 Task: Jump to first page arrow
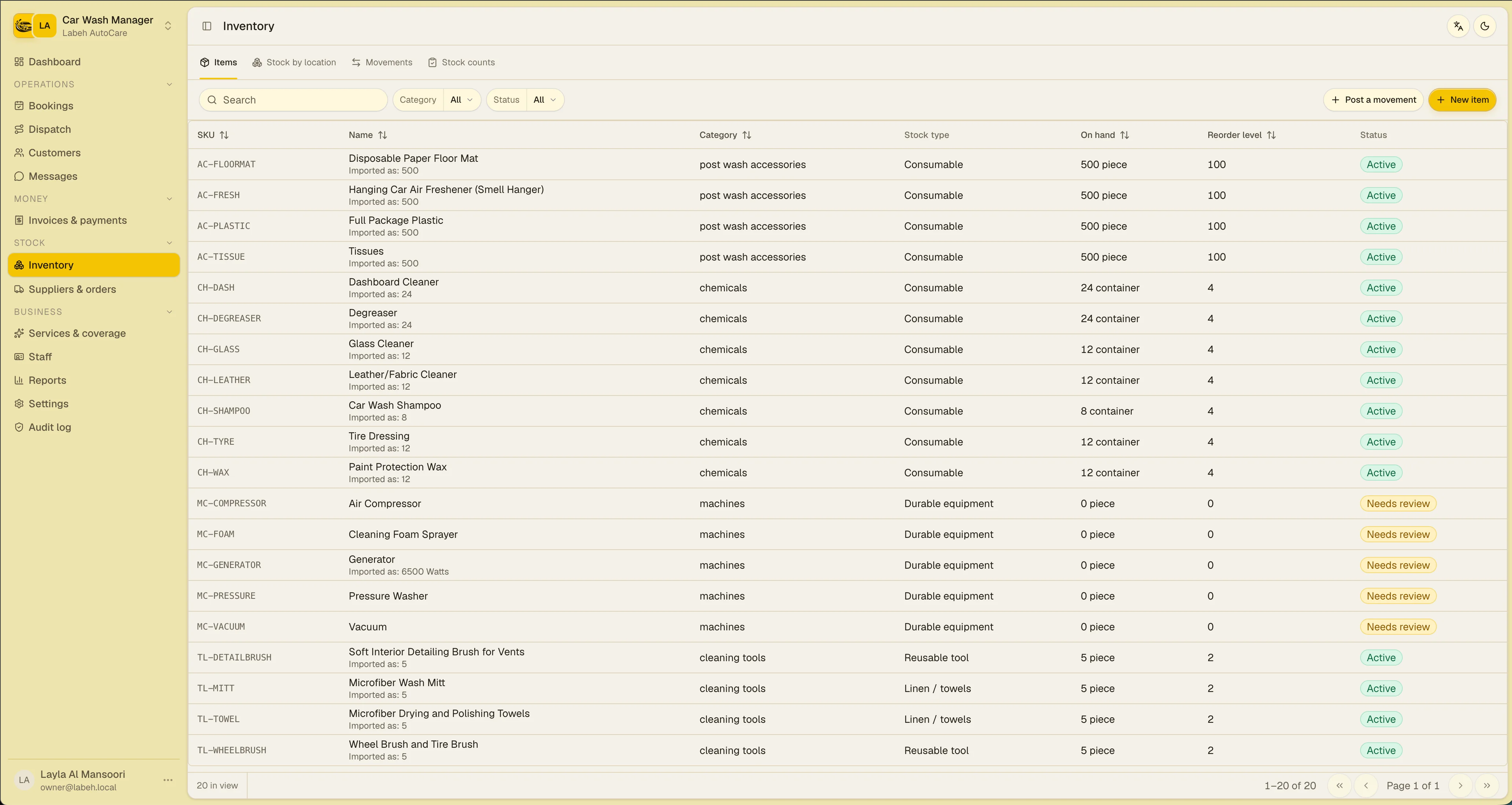pos(1340,786)
